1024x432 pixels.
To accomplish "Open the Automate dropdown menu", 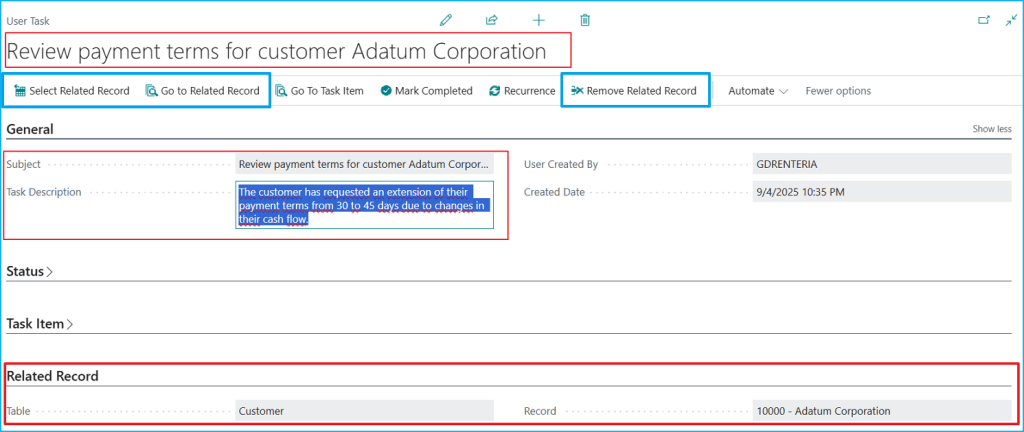I will click(x=758, y=91).
